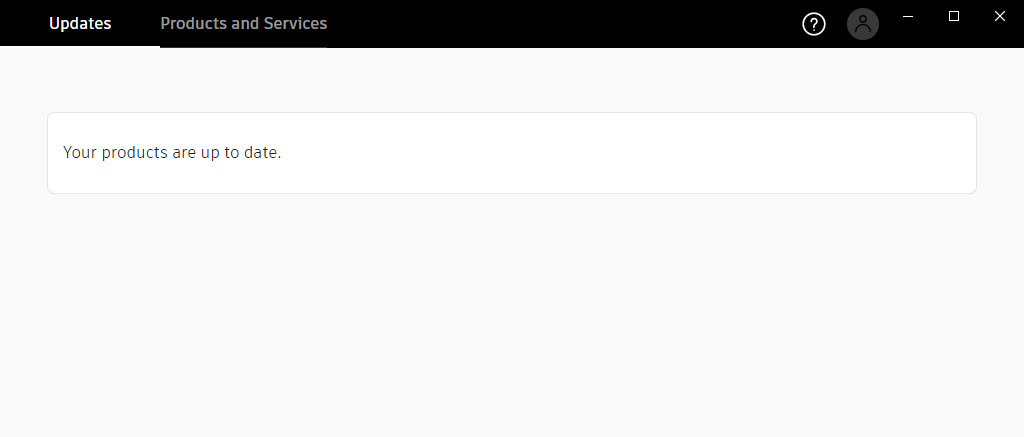Switch to the Updates tab
1024x437 pixels.
pyautogui.click(x=80, y=24)
